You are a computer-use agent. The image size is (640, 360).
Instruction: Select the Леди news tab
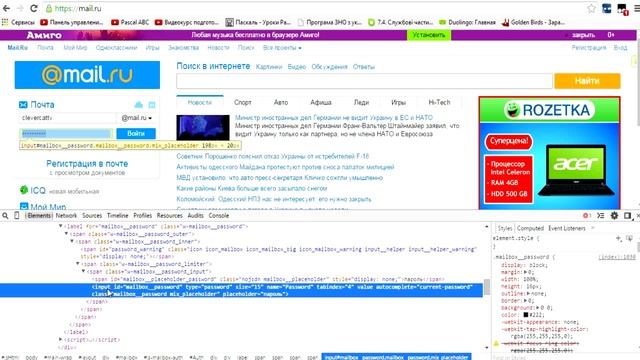[361, 102]
